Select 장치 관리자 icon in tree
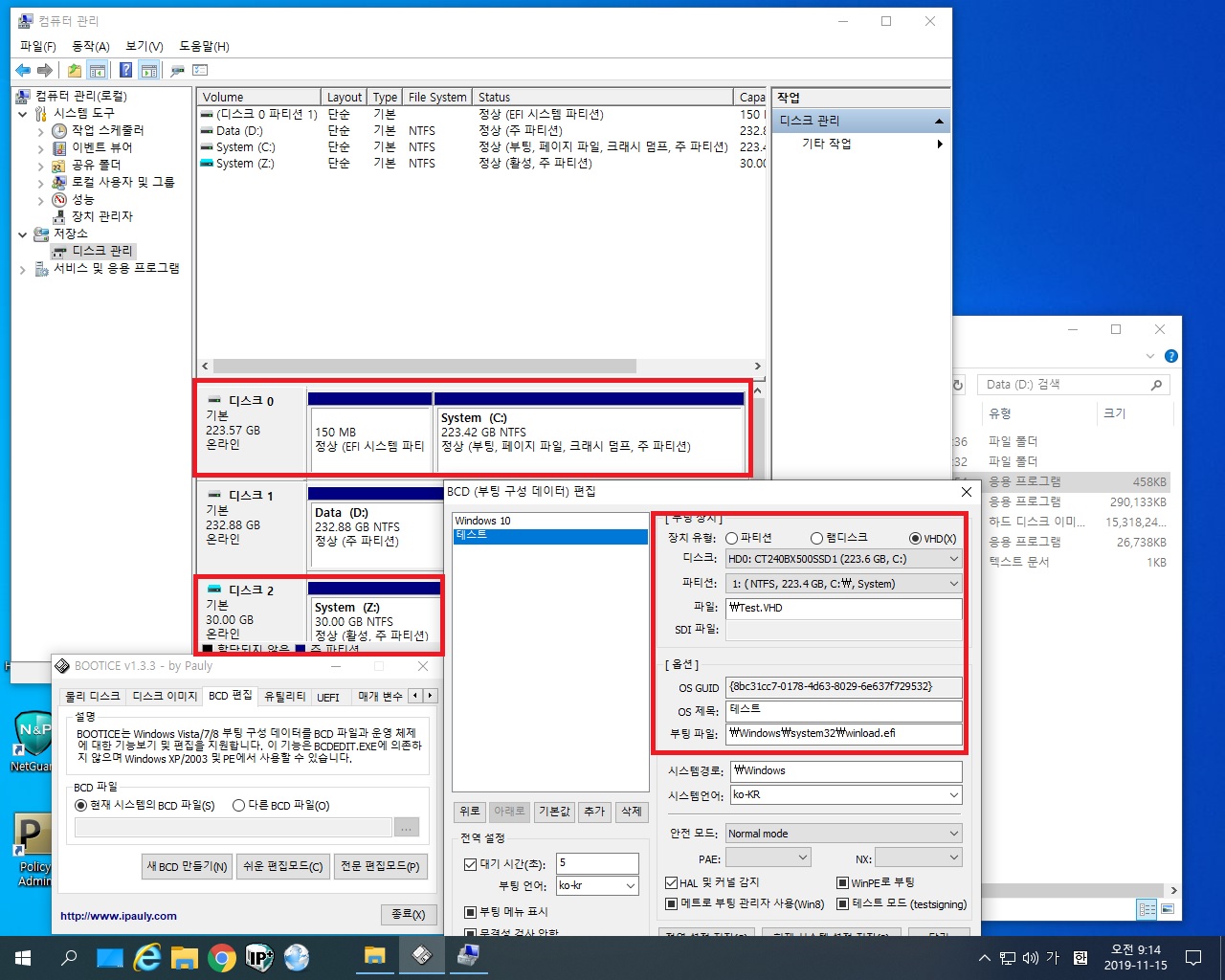This screenshot has height=980, width=1225. coord(59,216)
